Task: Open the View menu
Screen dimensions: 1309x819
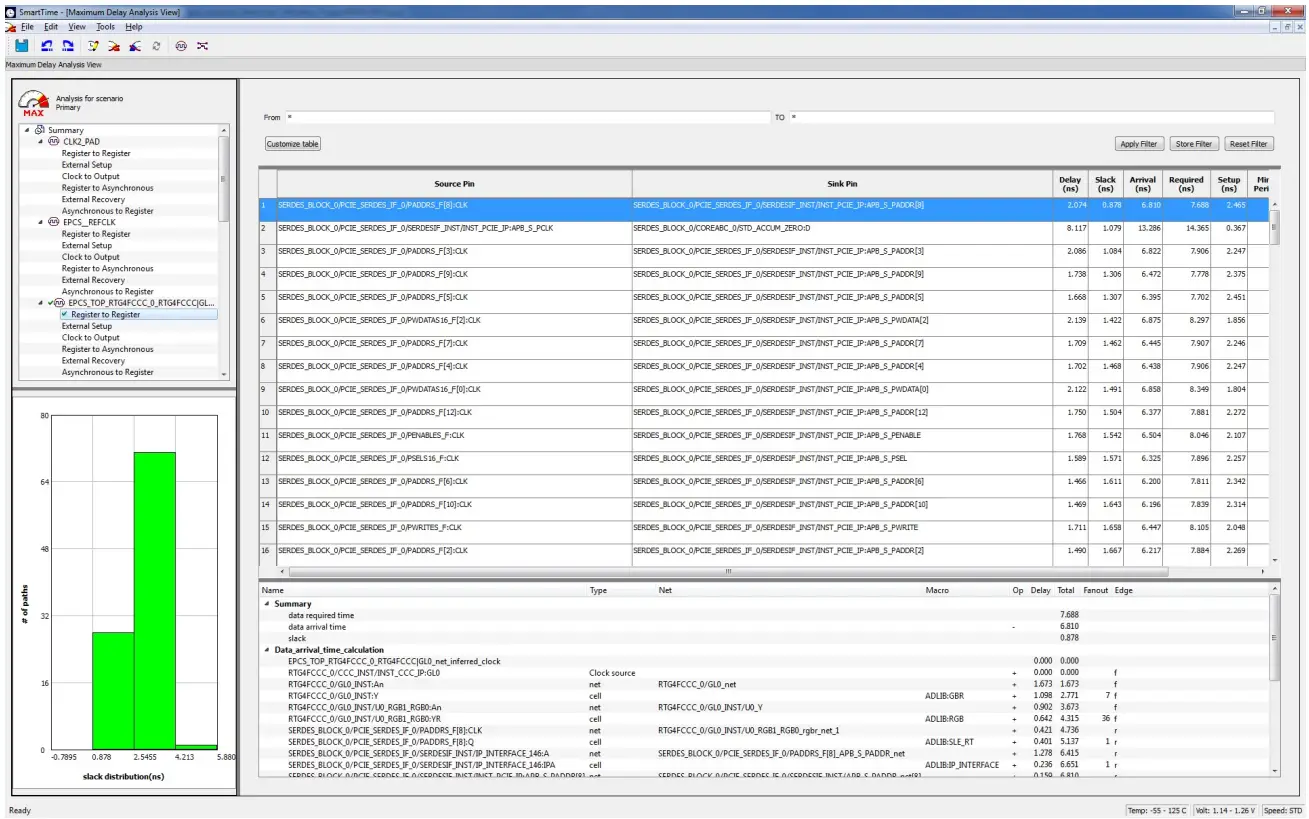Action: coord(77,27)
